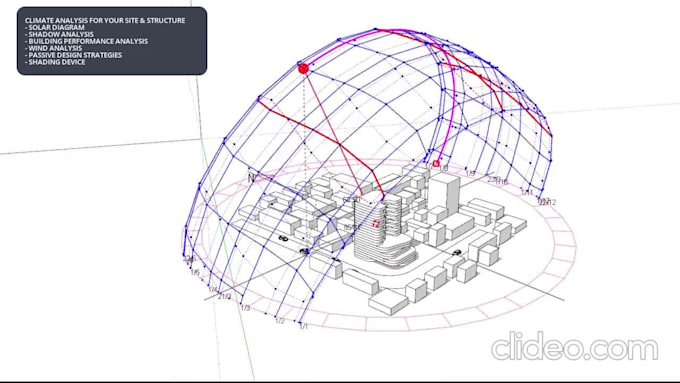Click the '1/11' date label

click(x=526, y=193)
